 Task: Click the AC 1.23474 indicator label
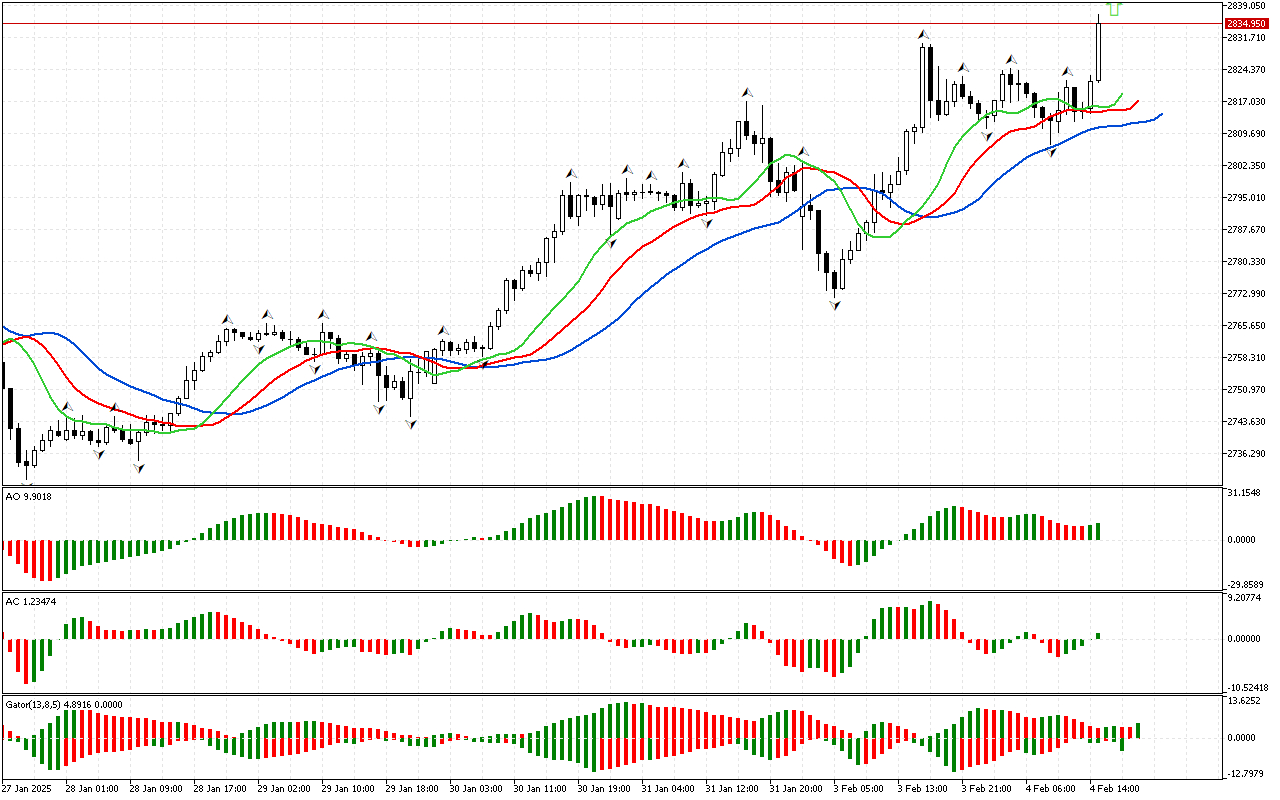(31, 601)
